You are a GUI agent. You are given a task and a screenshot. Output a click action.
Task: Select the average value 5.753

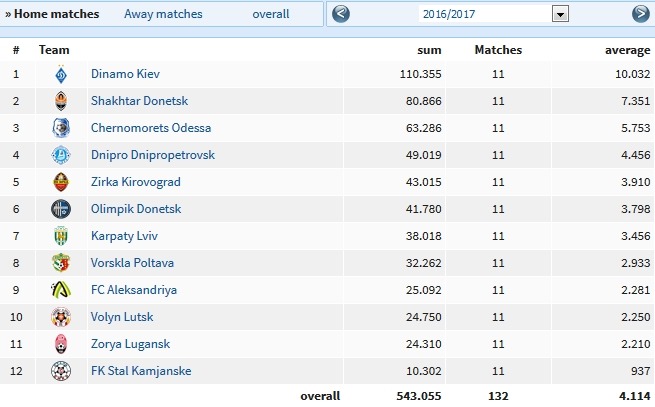[635, 128]
